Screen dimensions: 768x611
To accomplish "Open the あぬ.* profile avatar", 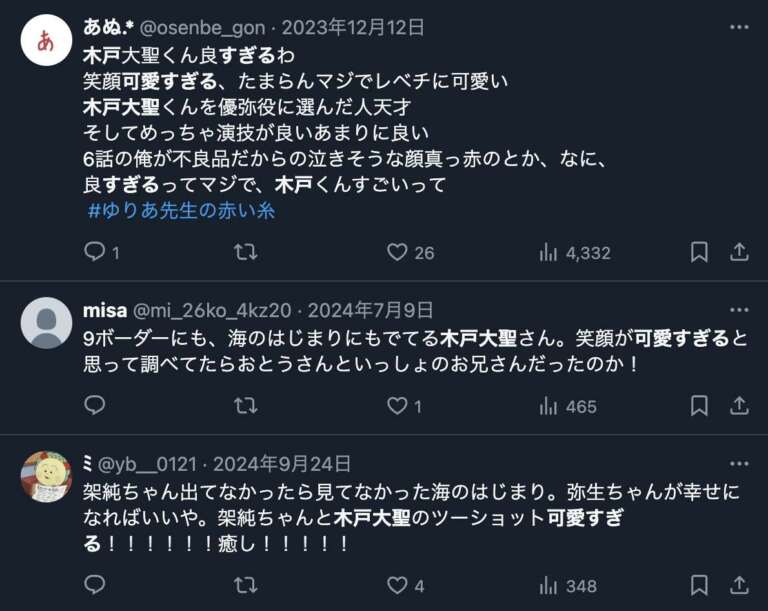I will [x=46, y=40].
